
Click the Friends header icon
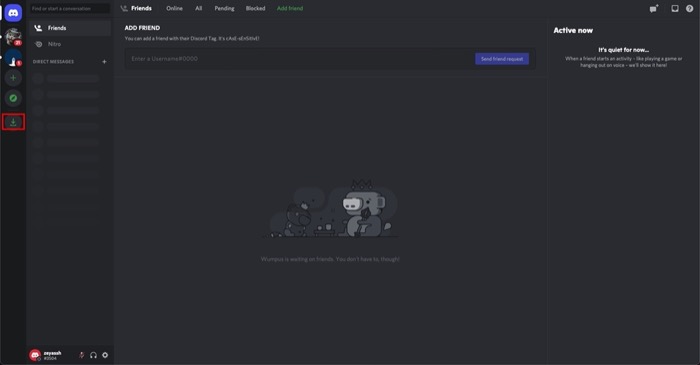(x=124, y=8)
